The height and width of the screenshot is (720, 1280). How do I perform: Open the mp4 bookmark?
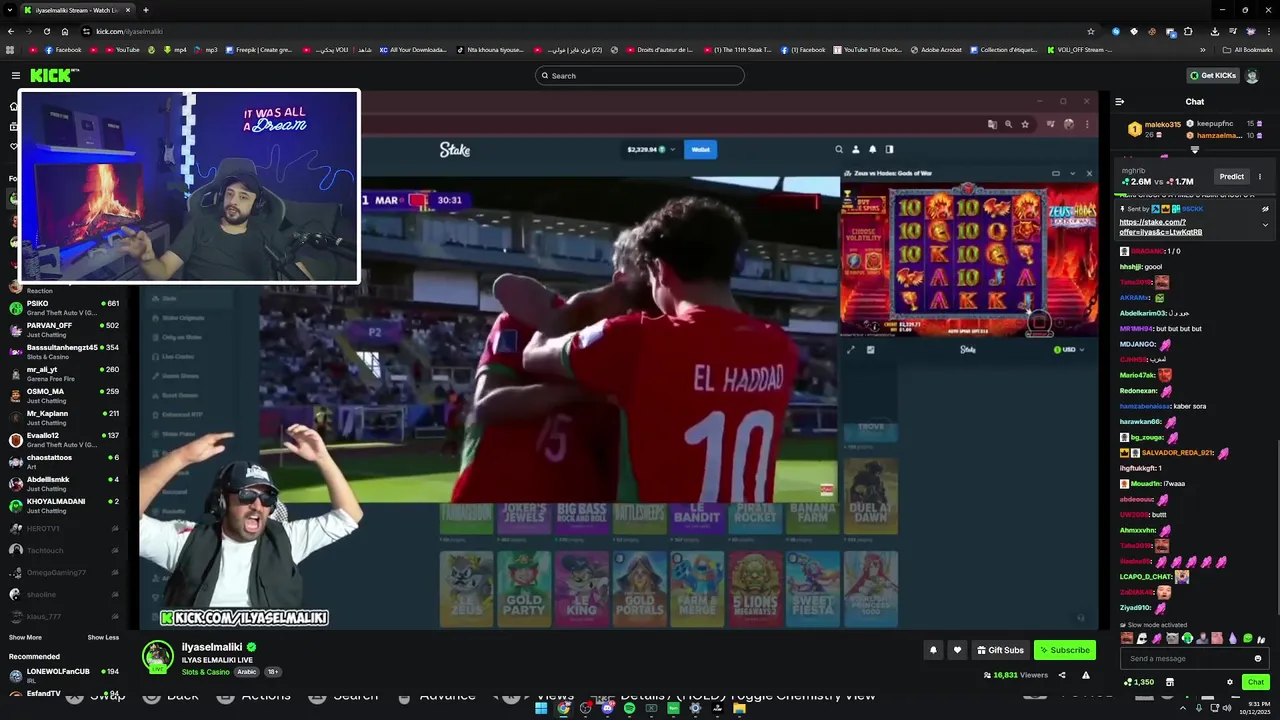pyautogui.click(x=175, y=50)
